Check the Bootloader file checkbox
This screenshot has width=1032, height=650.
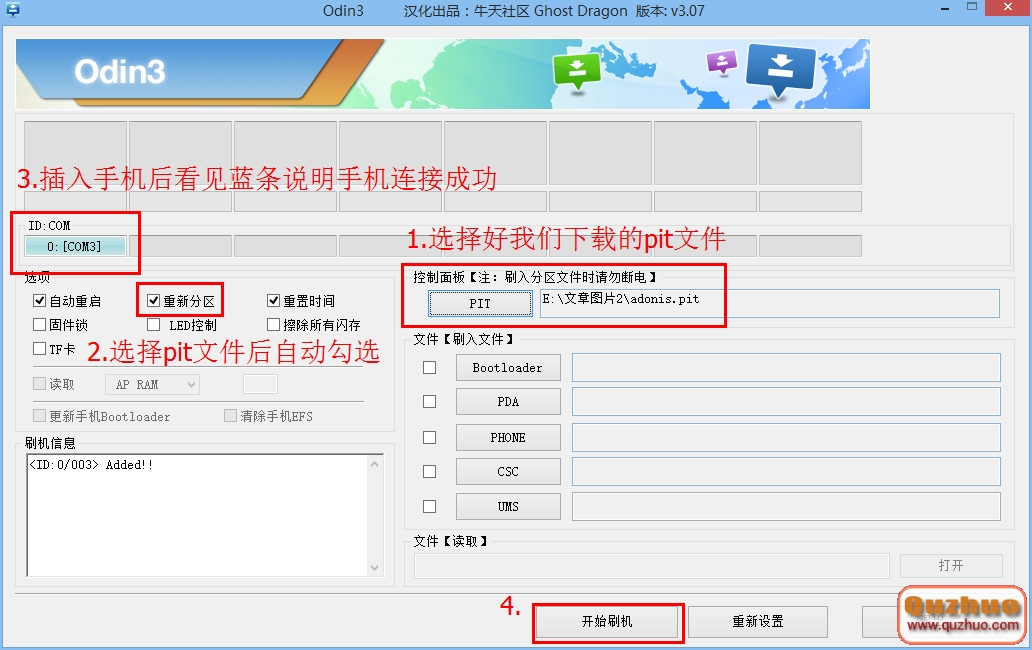429,367
